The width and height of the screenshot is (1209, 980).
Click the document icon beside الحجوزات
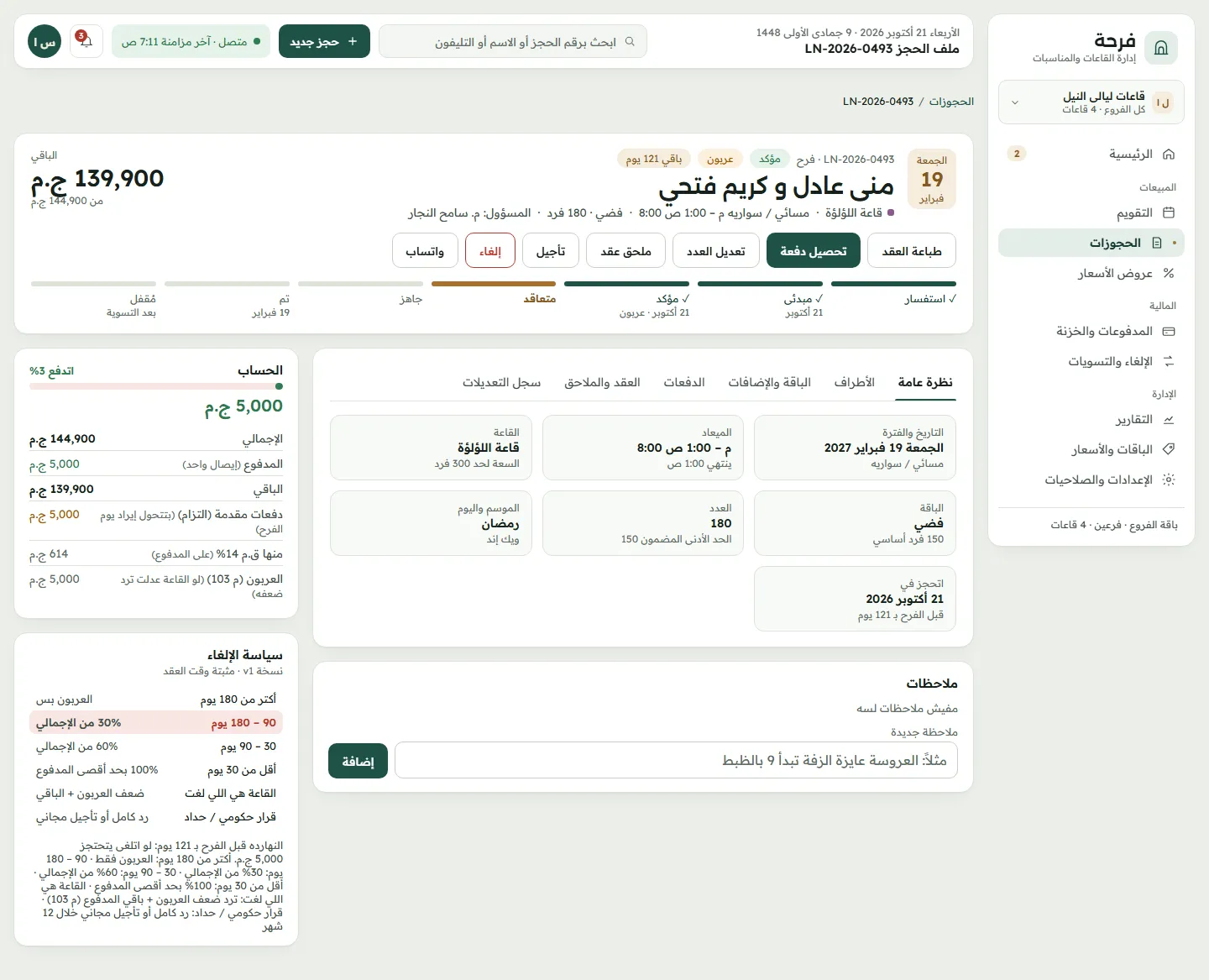click(1157, 244)
